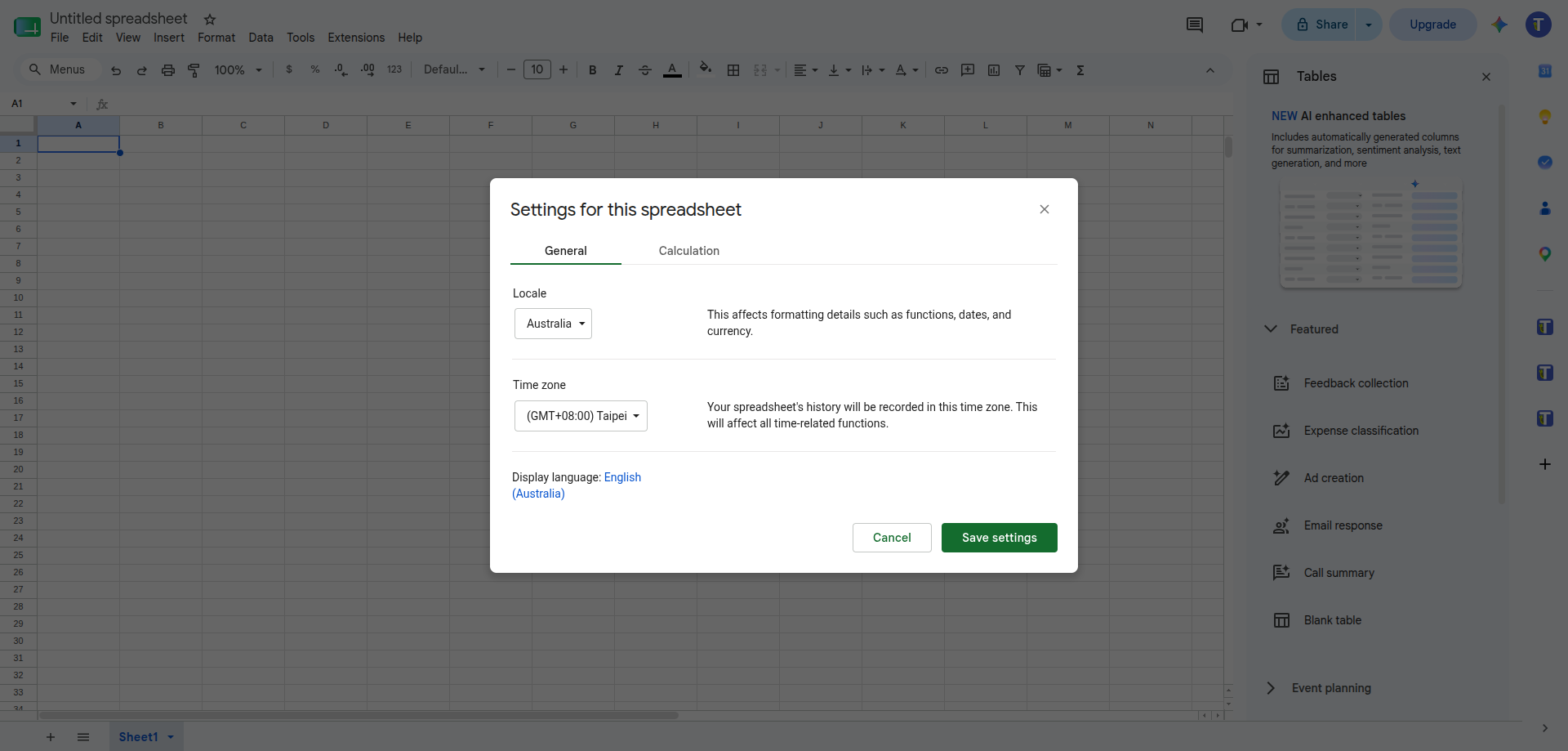Click the Insert comment icon
The height and width of the screenshot is (751, 1568).
[x=968, y=70]
